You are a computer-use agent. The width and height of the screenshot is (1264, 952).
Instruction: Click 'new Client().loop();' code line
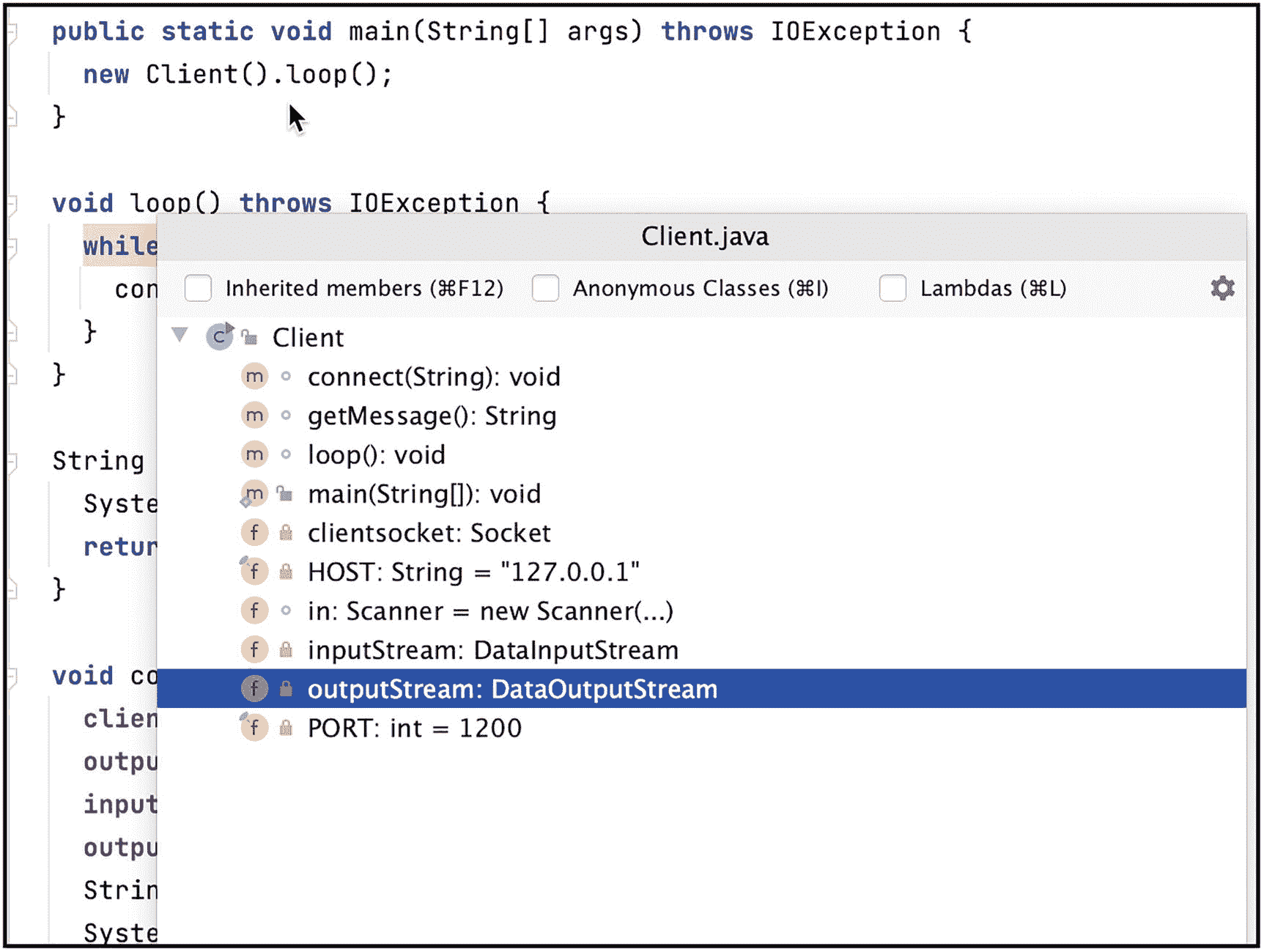238,74
